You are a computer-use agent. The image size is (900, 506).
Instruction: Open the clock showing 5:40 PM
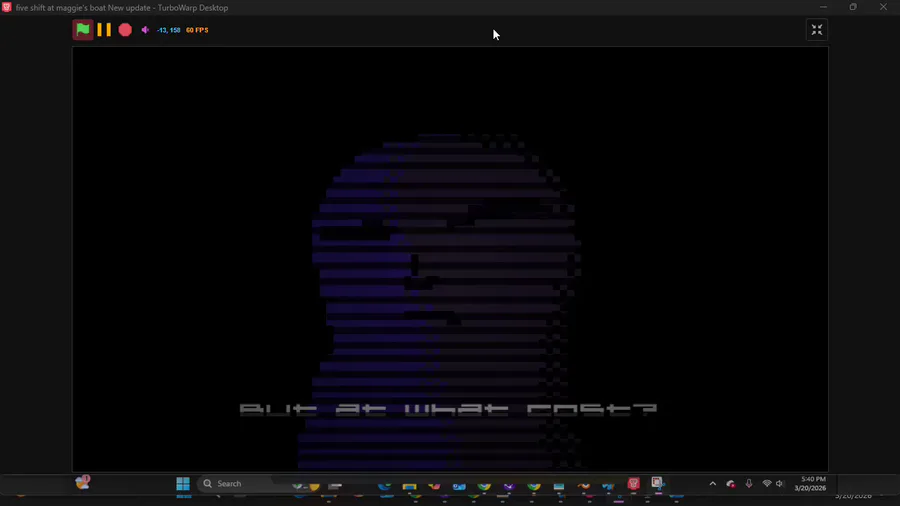tap(810, 484)
